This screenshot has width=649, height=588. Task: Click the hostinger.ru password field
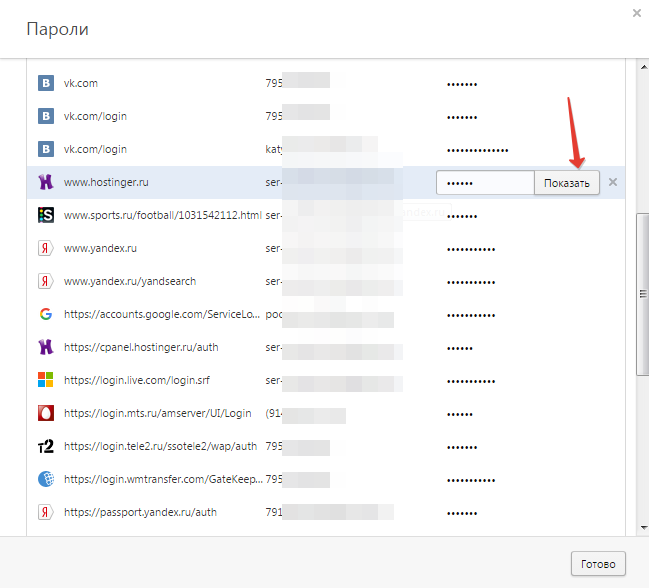(485, 183)
